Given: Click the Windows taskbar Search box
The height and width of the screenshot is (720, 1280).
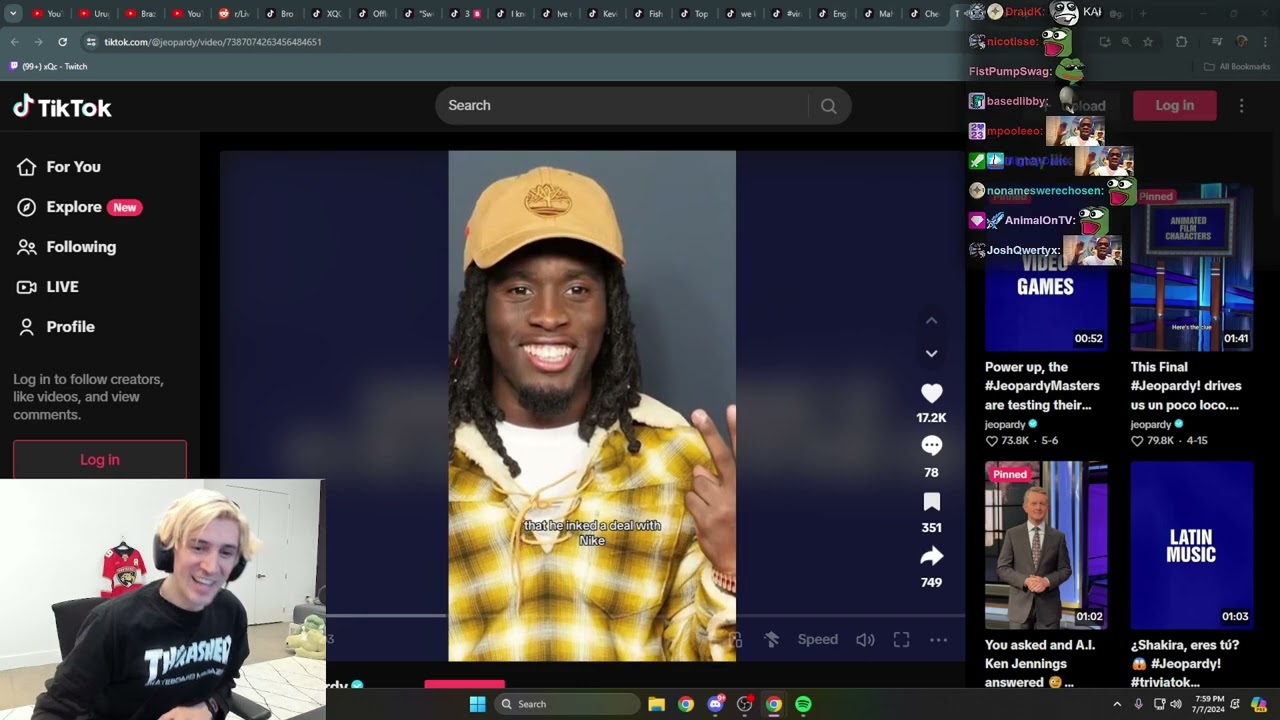Looking at the screenshot, I should [x=568, y=704].
